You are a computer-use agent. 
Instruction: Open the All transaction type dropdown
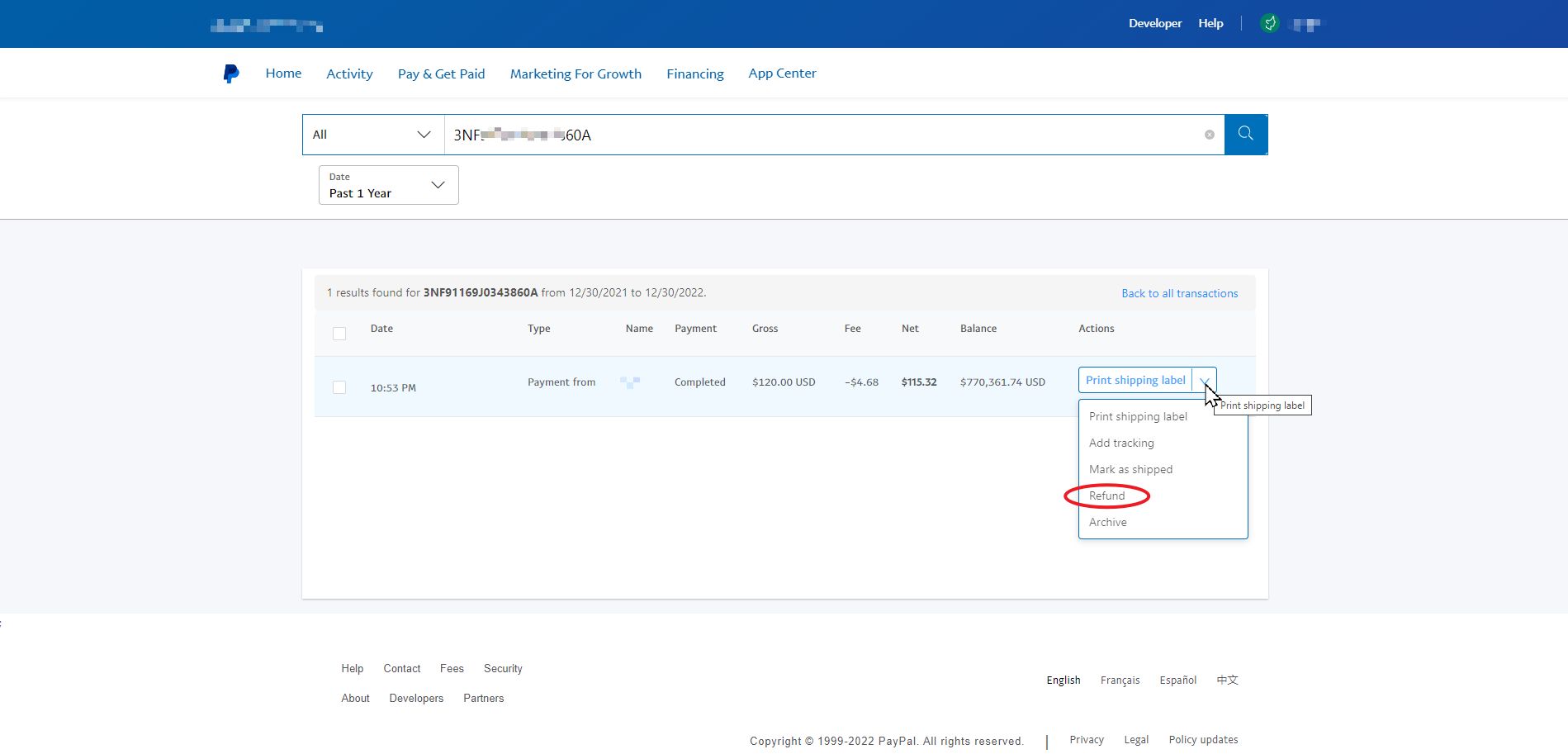pos(372,135)
